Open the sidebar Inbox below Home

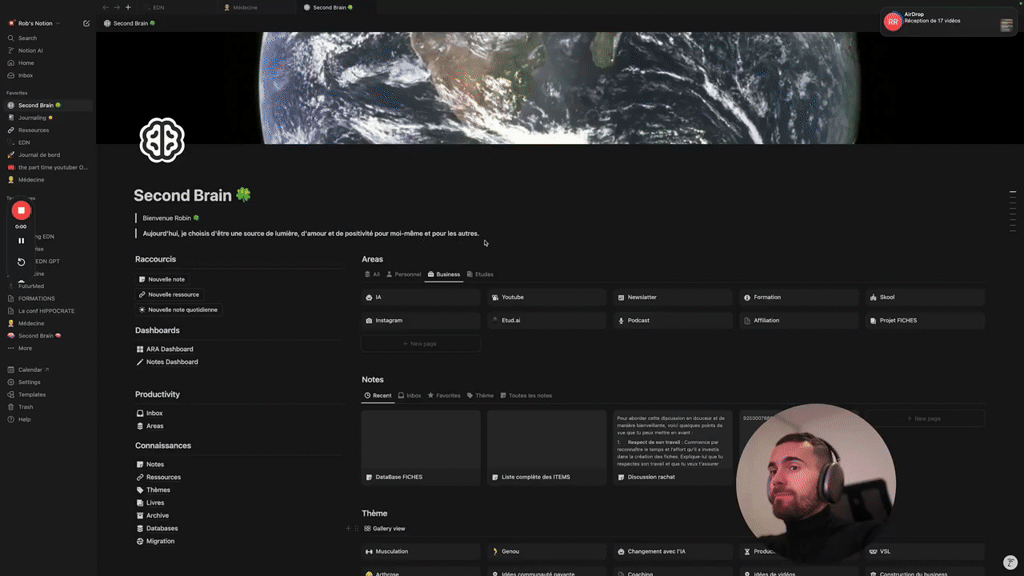[25, 75]
